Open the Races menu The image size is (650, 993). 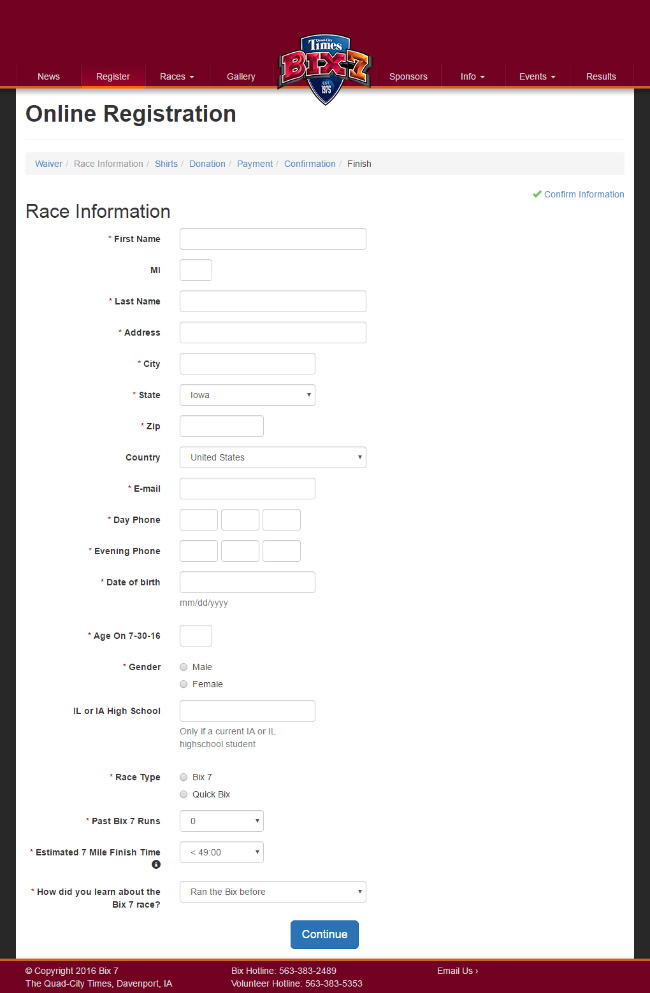tap(177, 77)
